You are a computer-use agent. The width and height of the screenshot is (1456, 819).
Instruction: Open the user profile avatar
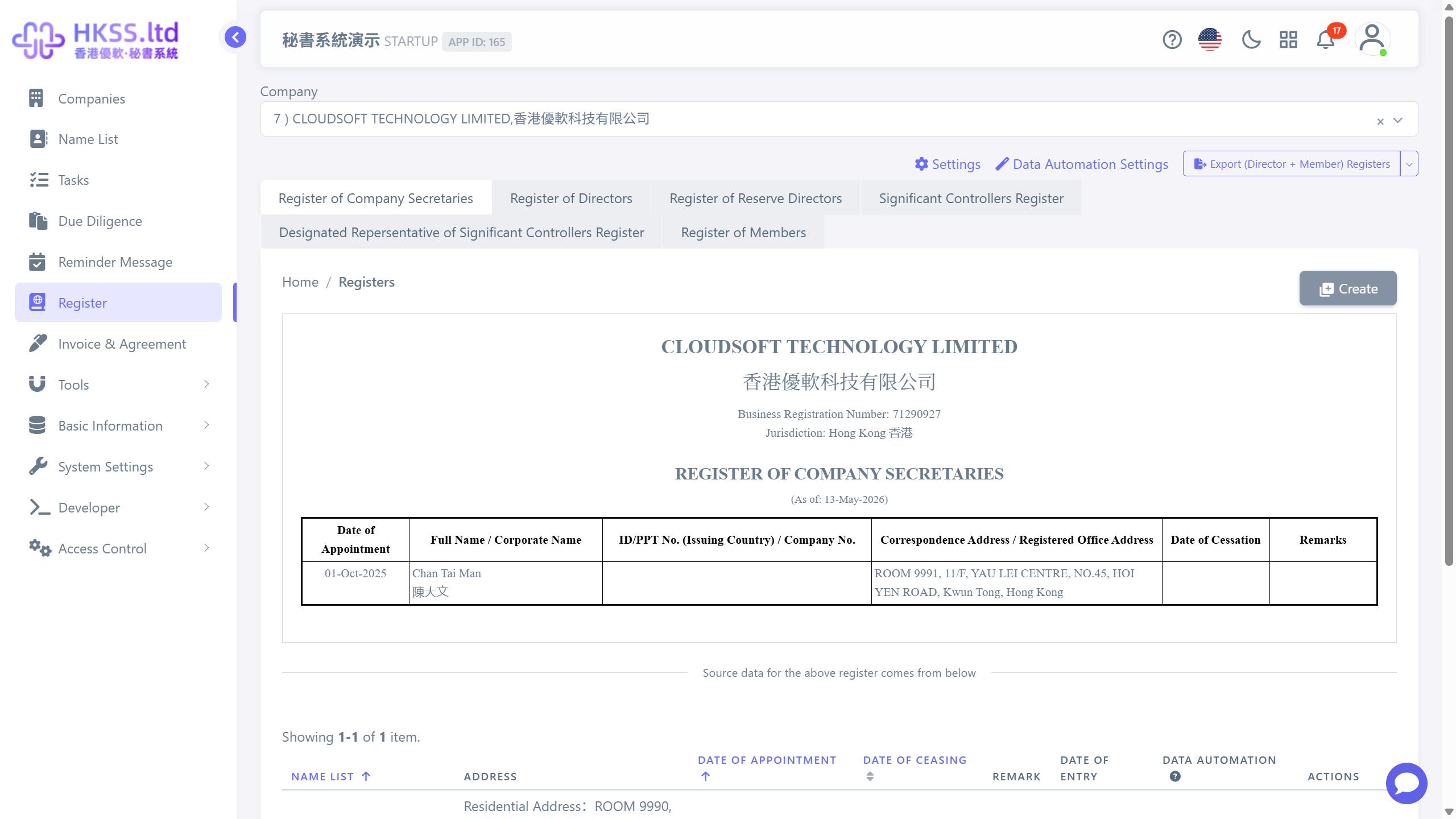click(x=1372, y=39)
